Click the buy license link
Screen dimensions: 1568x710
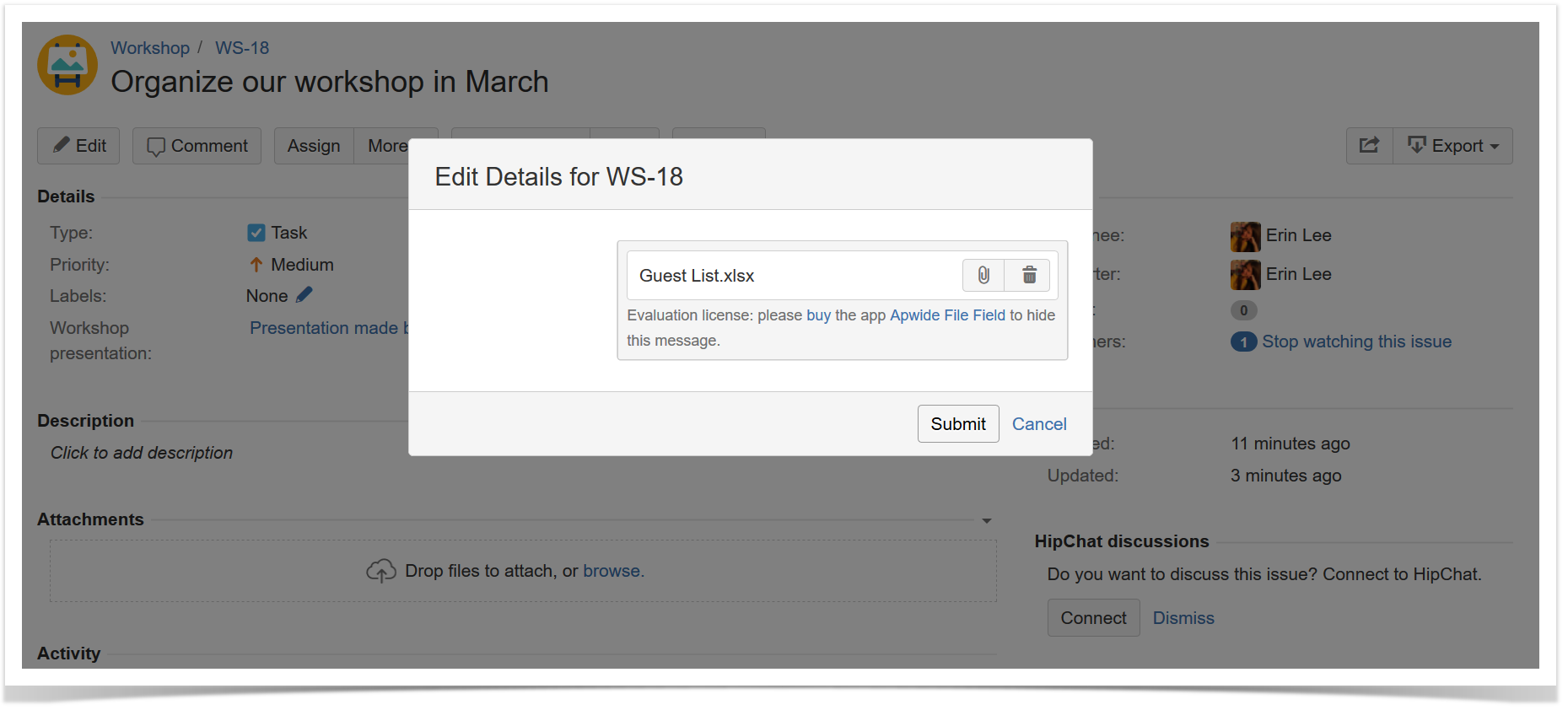[818, 315]
